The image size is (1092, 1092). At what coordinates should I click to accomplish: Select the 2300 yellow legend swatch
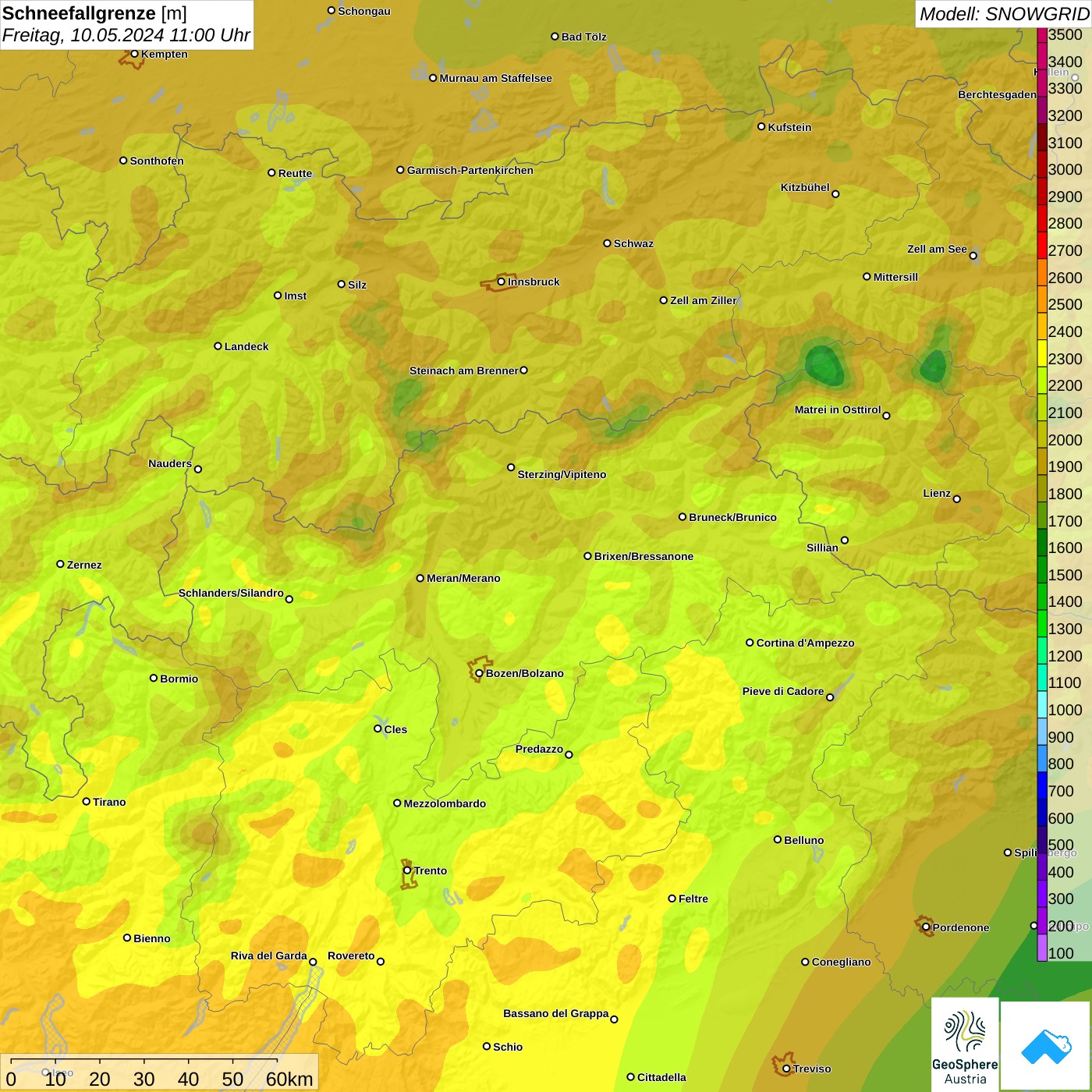[x=1041, y=353]
